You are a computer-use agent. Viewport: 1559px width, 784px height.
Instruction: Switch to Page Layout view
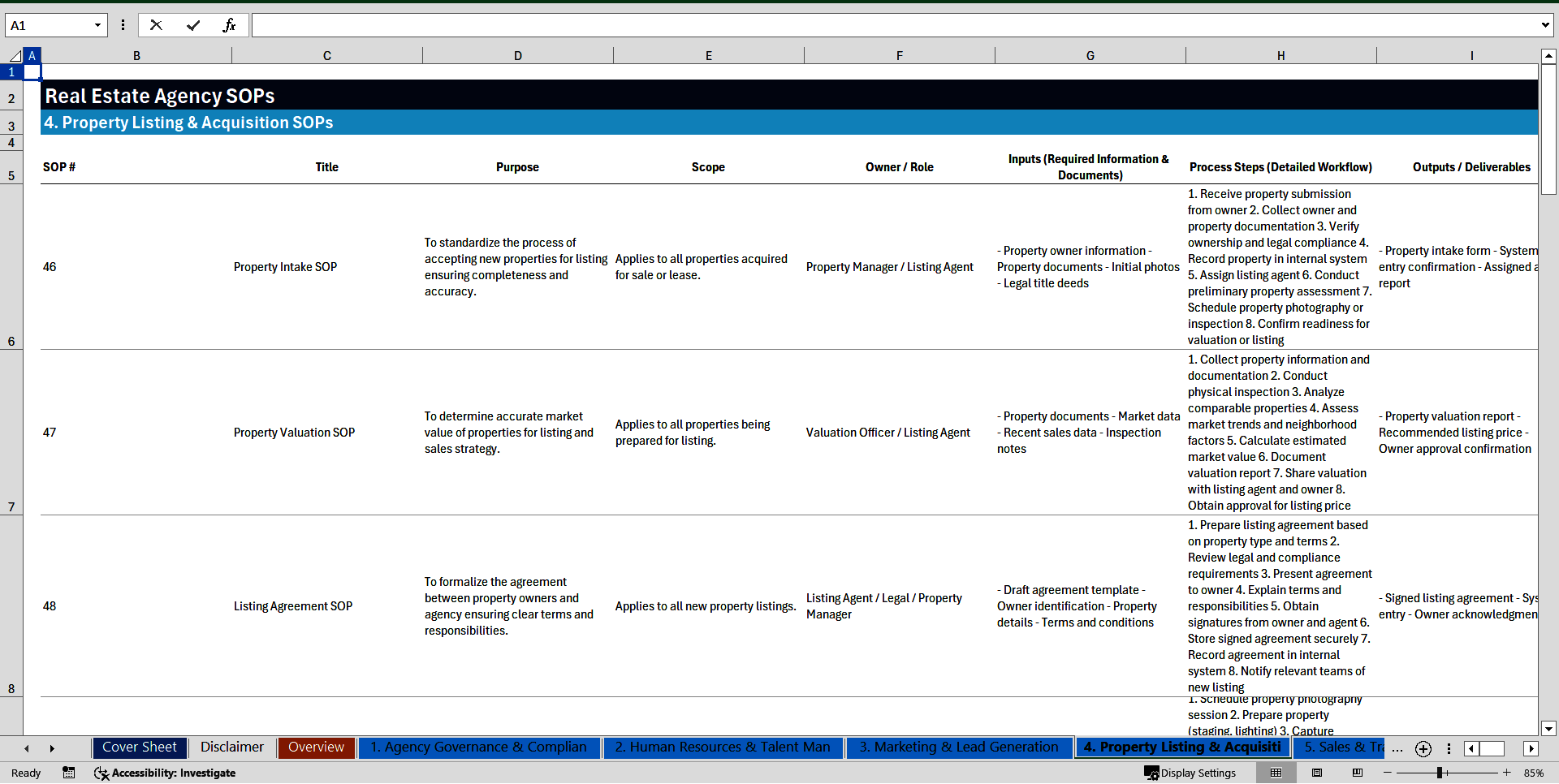tap(1317, 773)
